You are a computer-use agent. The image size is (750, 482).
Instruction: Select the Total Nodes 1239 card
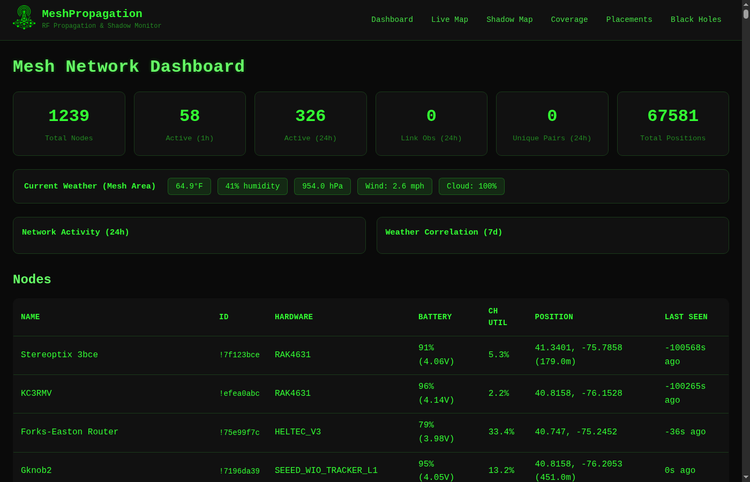point(69,124)
